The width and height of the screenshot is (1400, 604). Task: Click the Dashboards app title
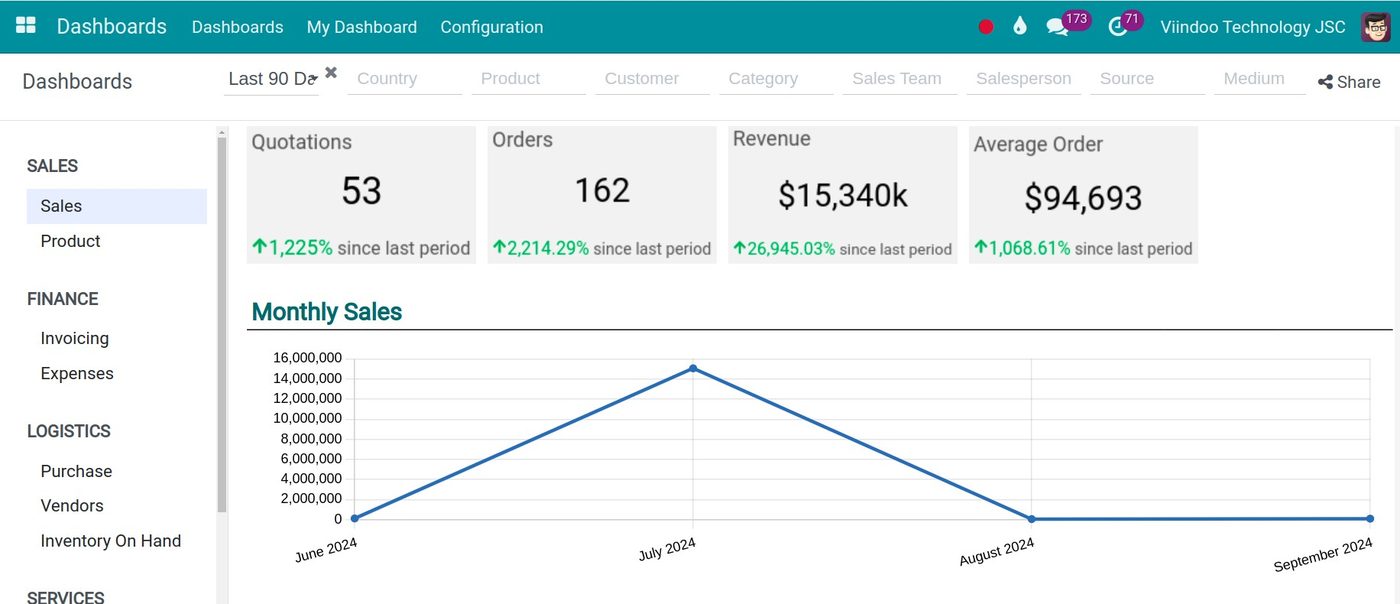coord(112,27)
